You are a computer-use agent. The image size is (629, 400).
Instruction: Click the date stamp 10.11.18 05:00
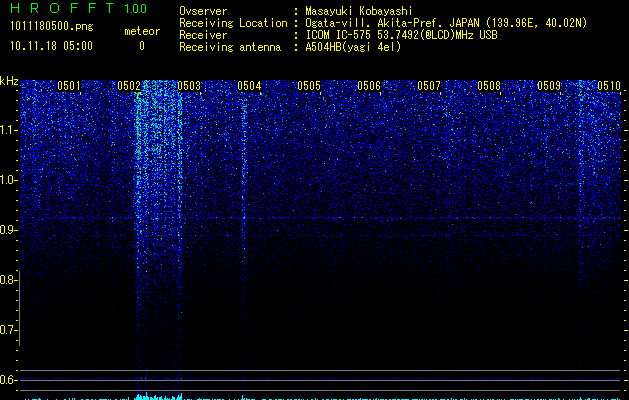point(51,46)
